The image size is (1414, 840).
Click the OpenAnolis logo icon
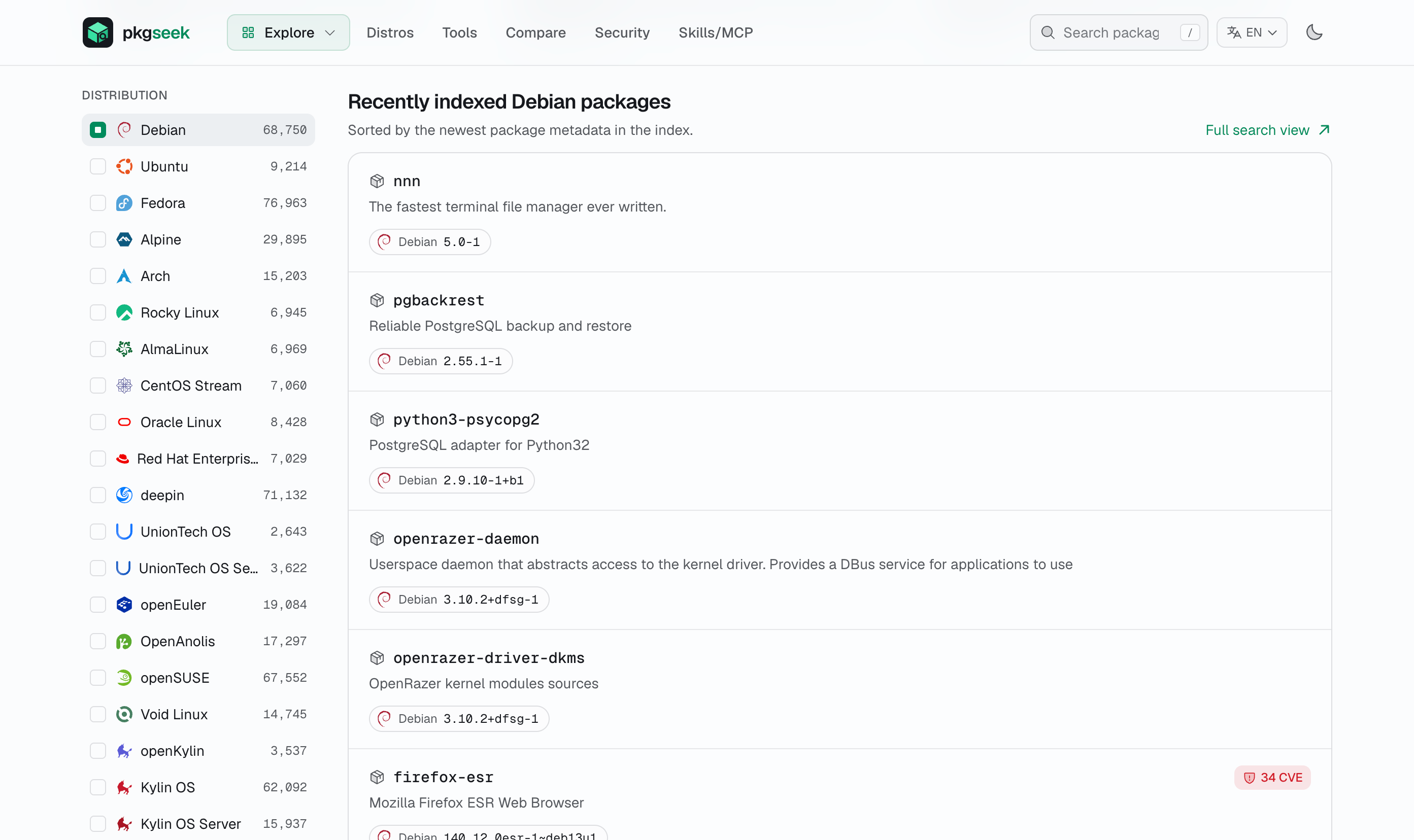(124, 641)
